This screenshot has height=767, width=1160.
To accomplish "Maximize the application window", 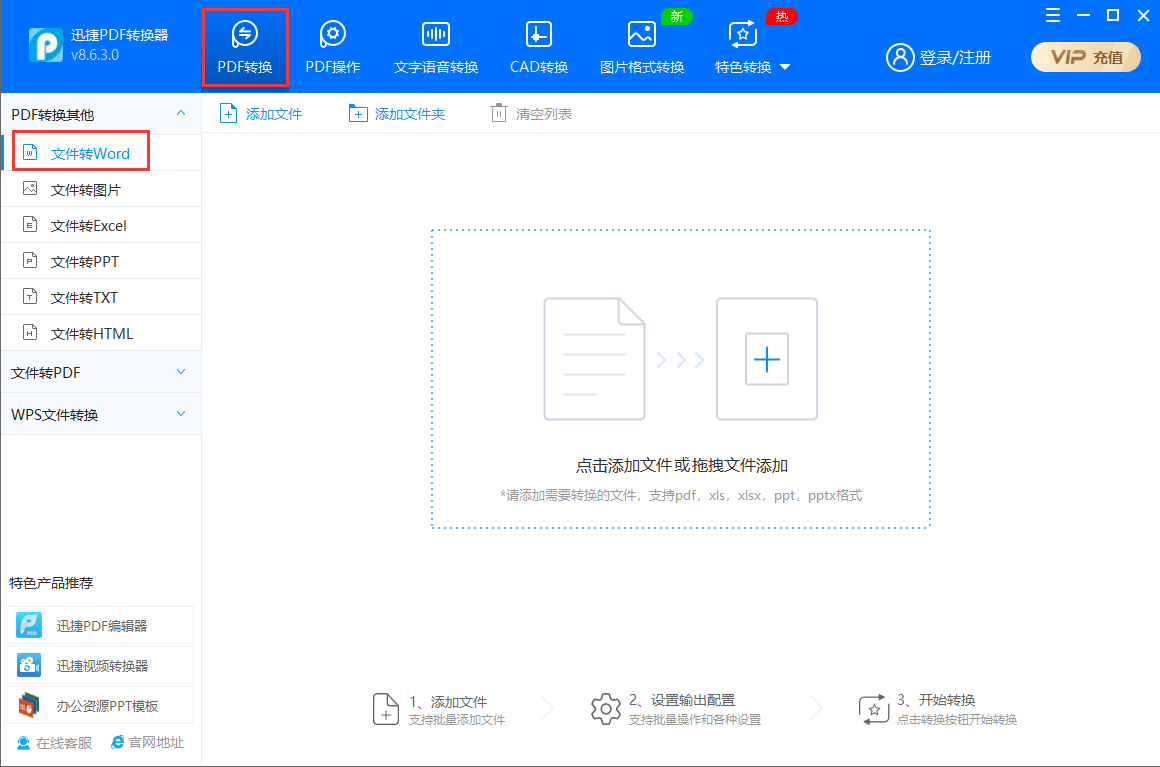I will click(x=1113, y=15).
